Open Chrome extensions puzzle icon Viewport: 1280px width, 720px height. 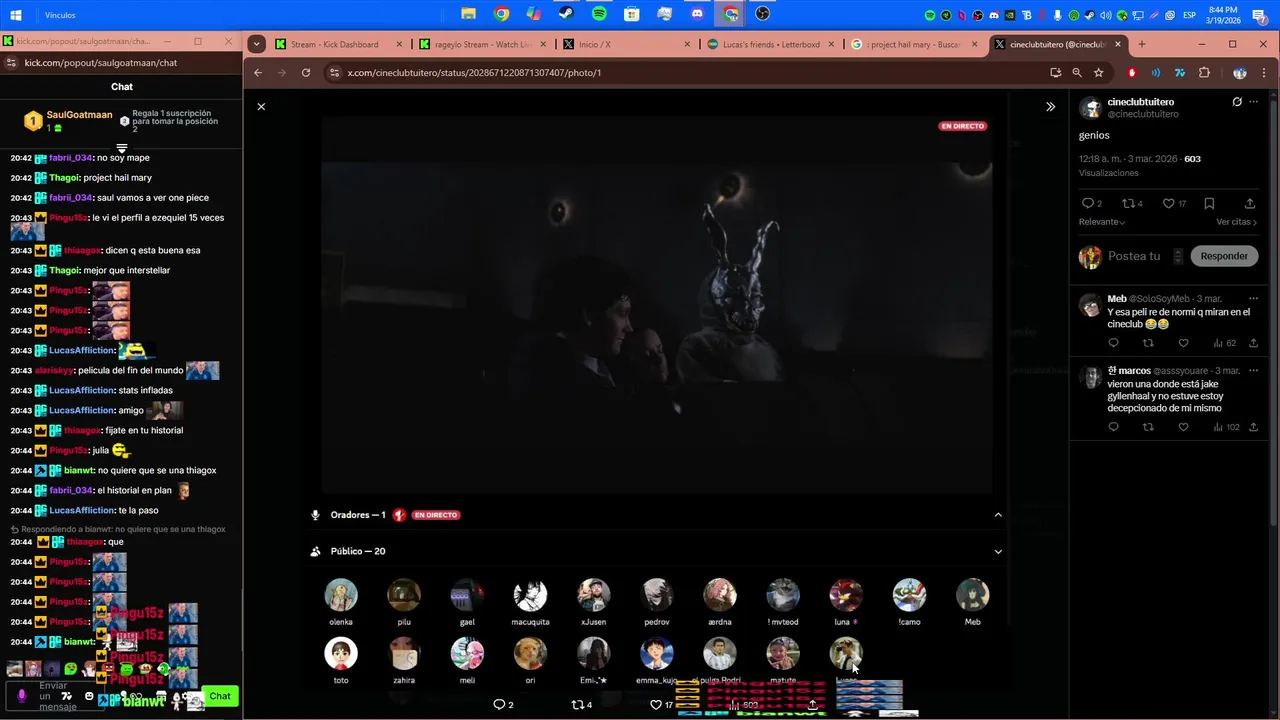point(1204,73)
